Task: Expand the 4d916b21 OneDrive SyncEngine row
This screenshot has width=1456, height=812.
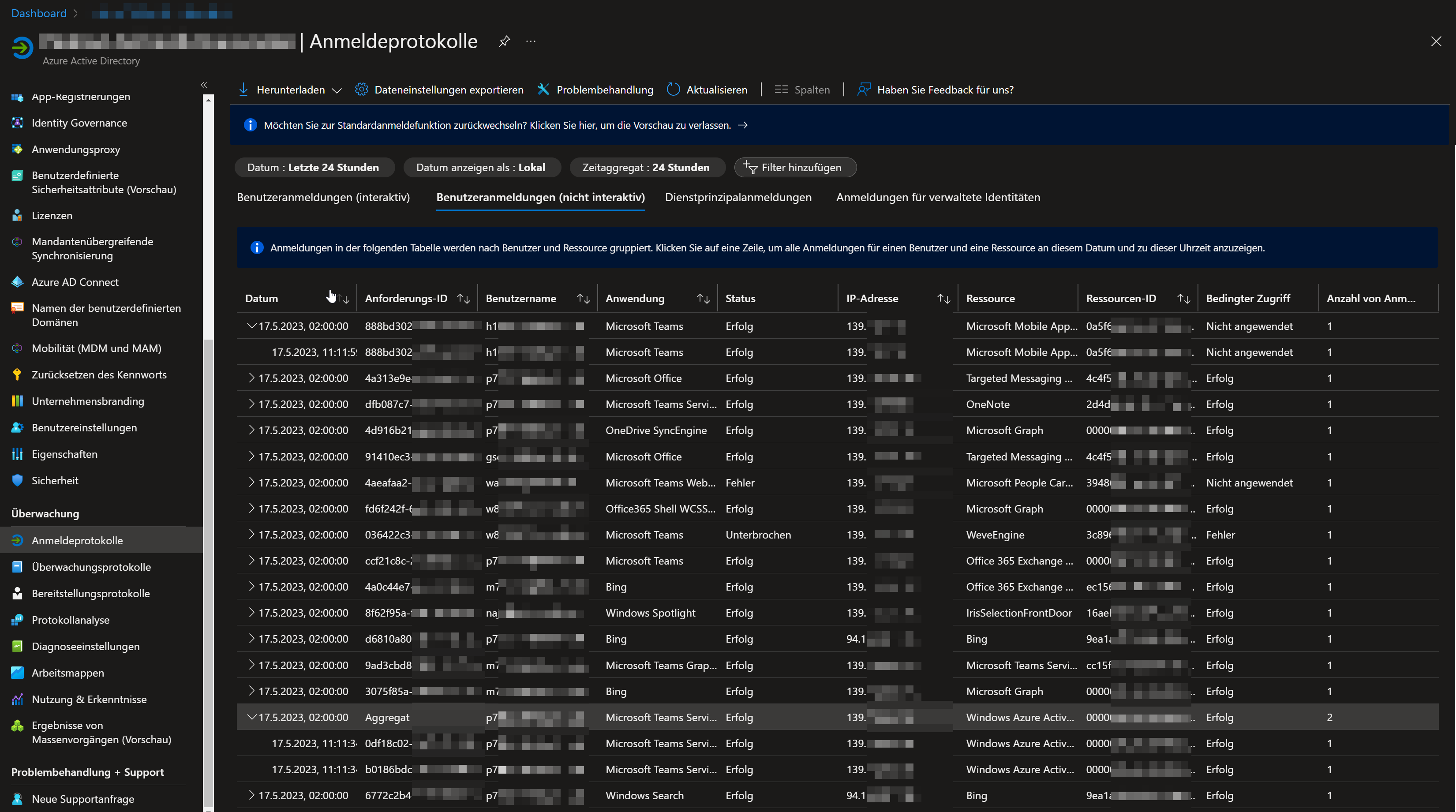Action: click(251, 430)
